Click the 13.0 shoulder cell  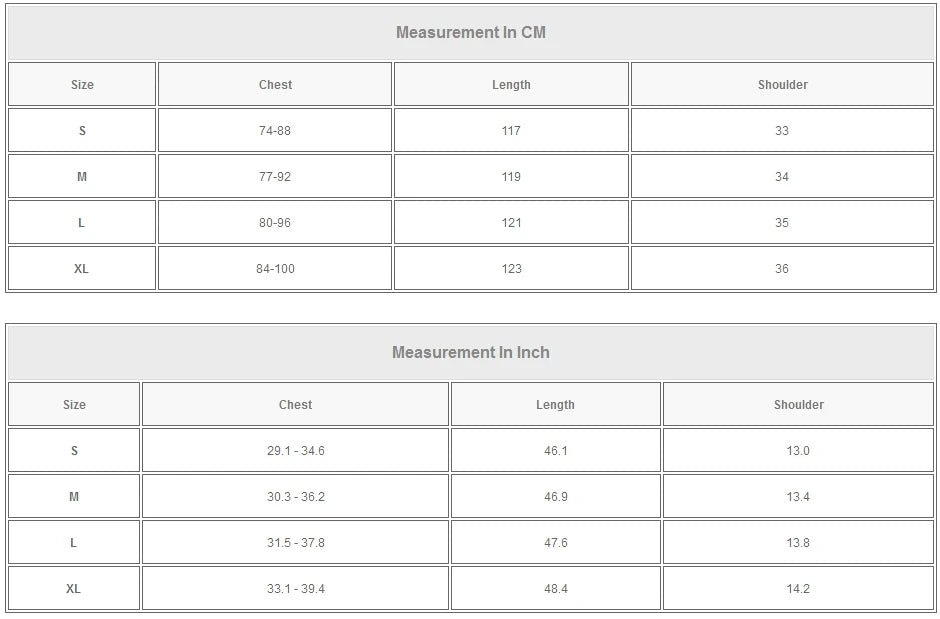click(x=798, y=451)
